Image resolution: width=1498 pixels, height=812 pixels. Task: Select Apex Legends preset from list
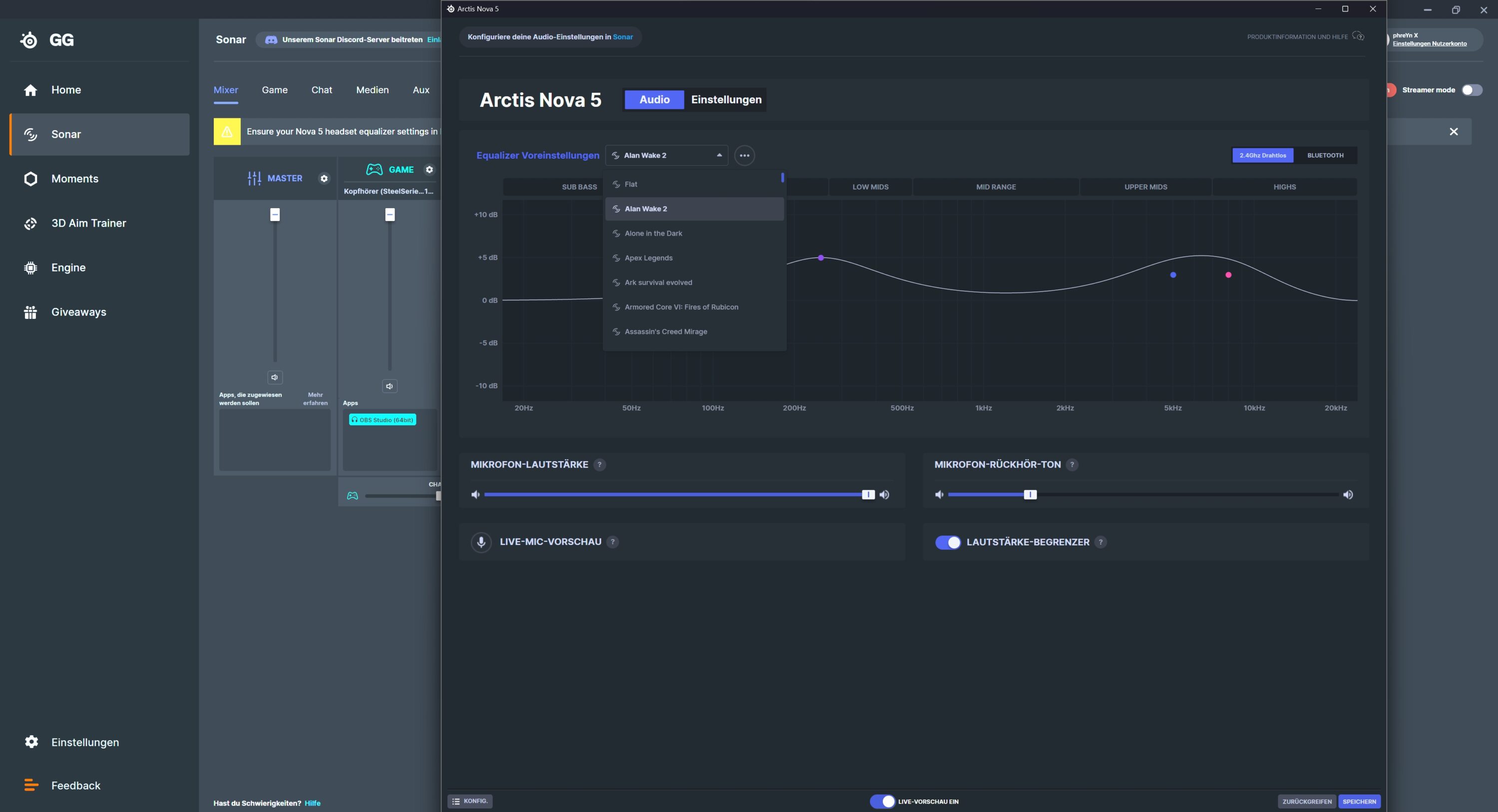click(649, 258)
